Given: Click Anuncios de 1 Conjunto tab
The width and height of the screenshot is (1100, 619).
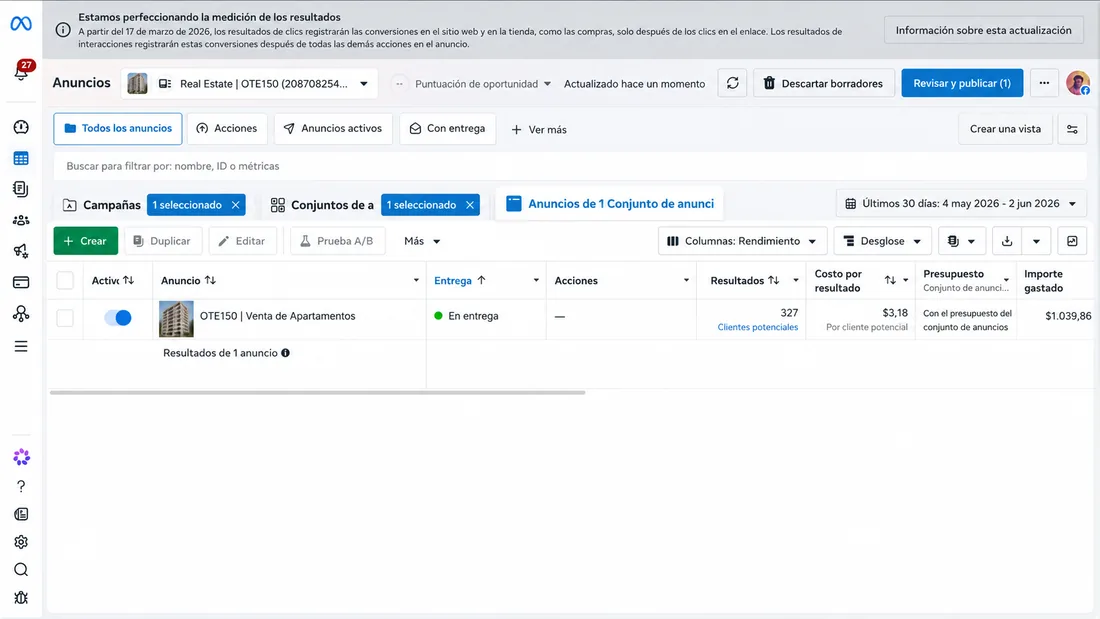Looking at the screenshot, I should coord(610,204).
